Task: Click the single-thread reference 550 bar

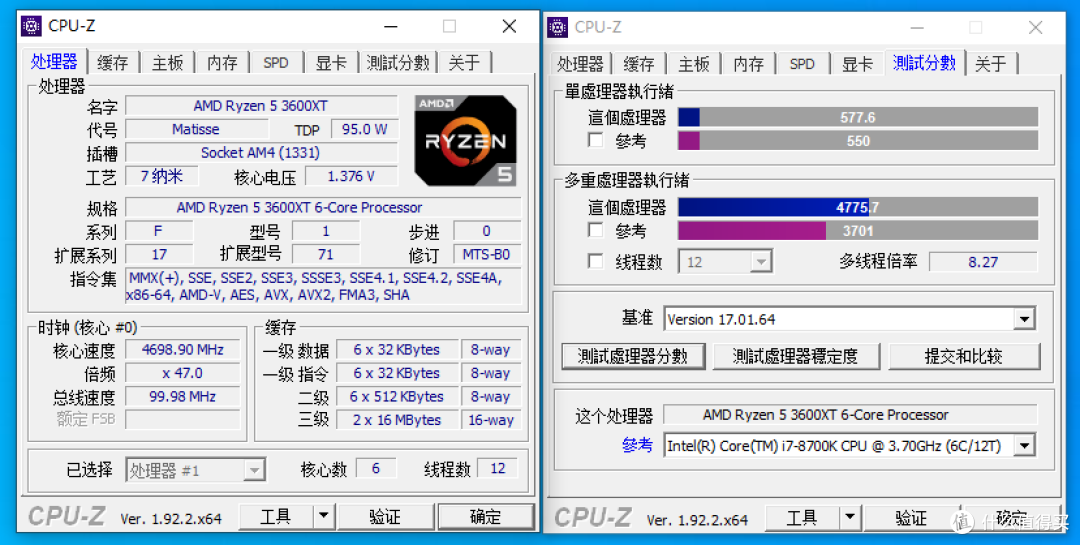Action: point(858,141)
